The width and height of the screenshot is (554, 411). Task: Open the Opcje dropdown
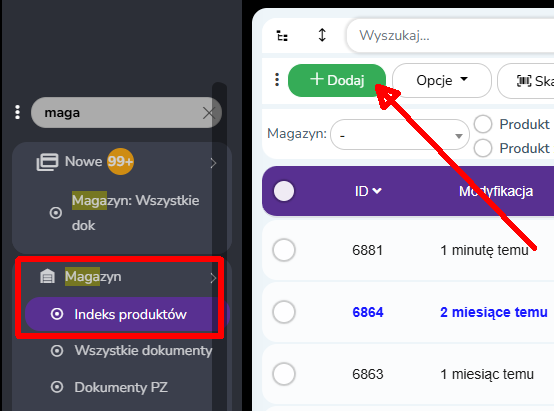(442, 80)
